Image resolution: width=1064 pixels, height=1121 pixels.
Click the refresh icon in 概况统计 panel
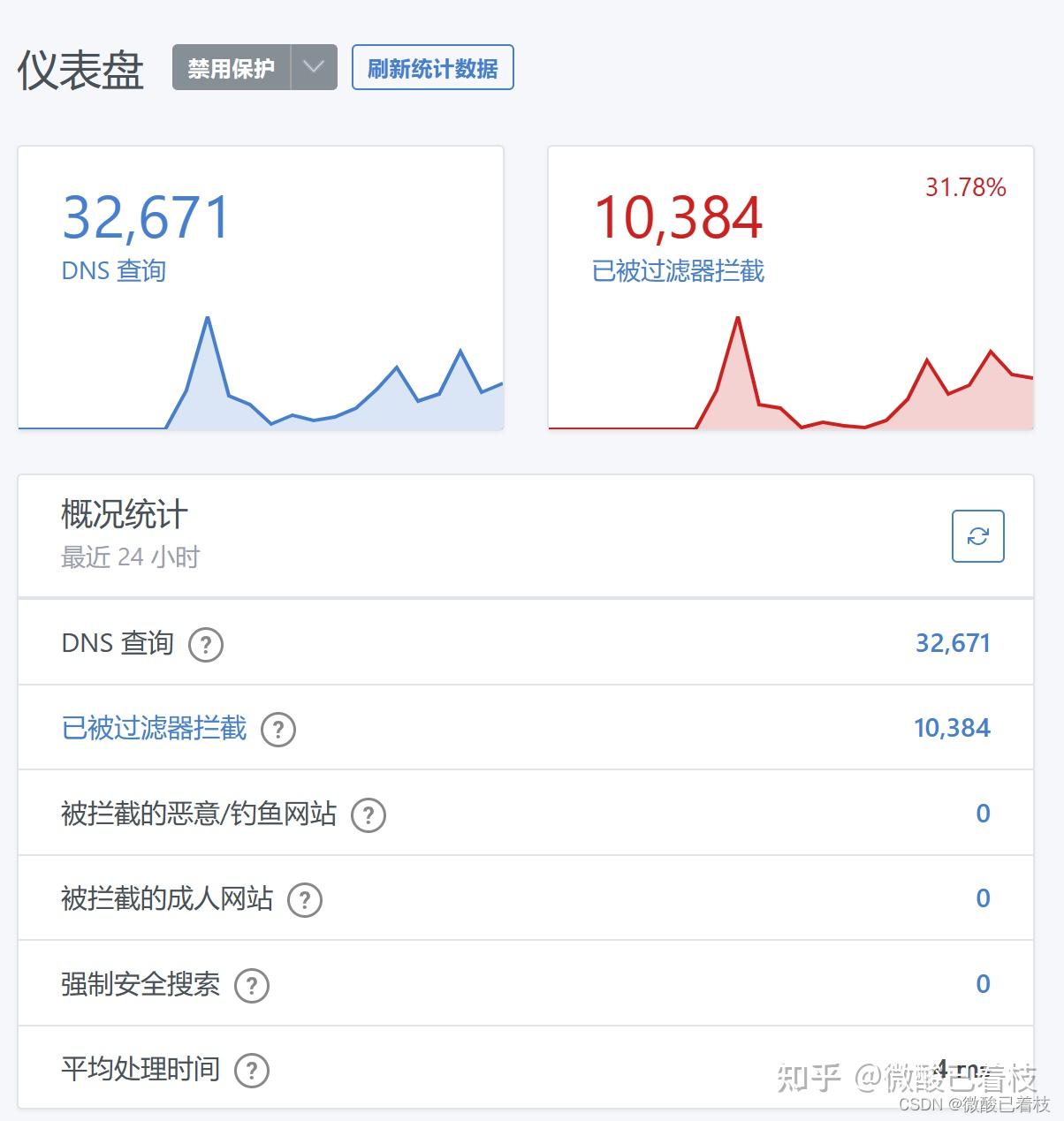977,536
